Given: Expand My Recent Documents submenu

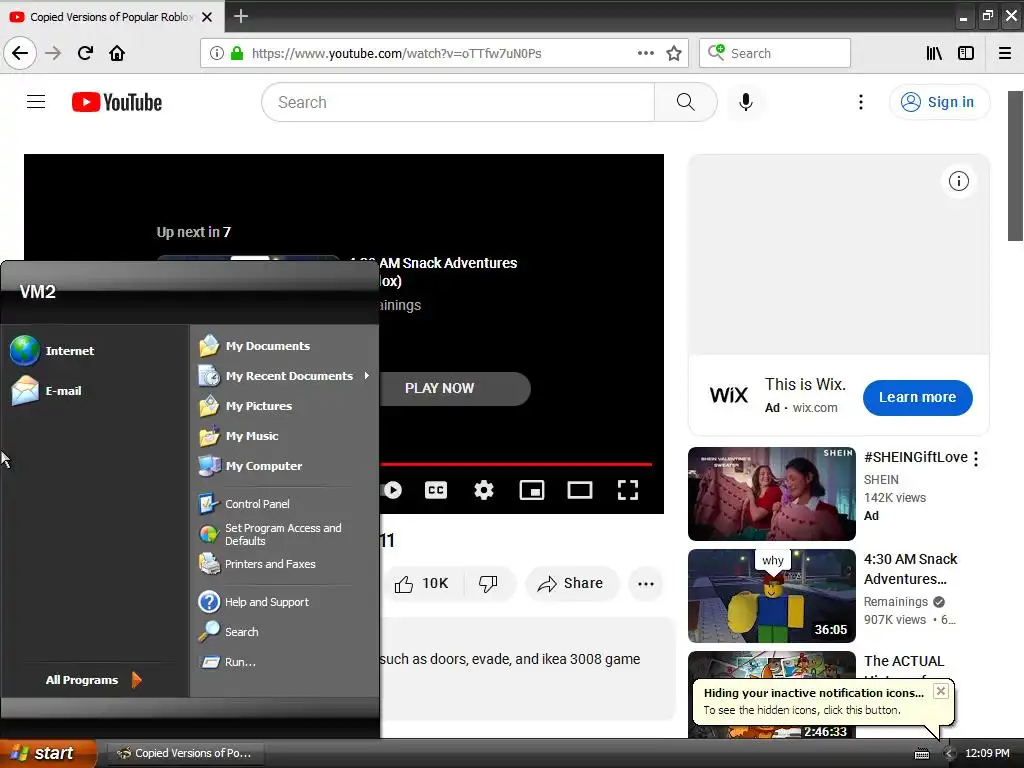Looking at the screenshot, I should coord(284,376).
